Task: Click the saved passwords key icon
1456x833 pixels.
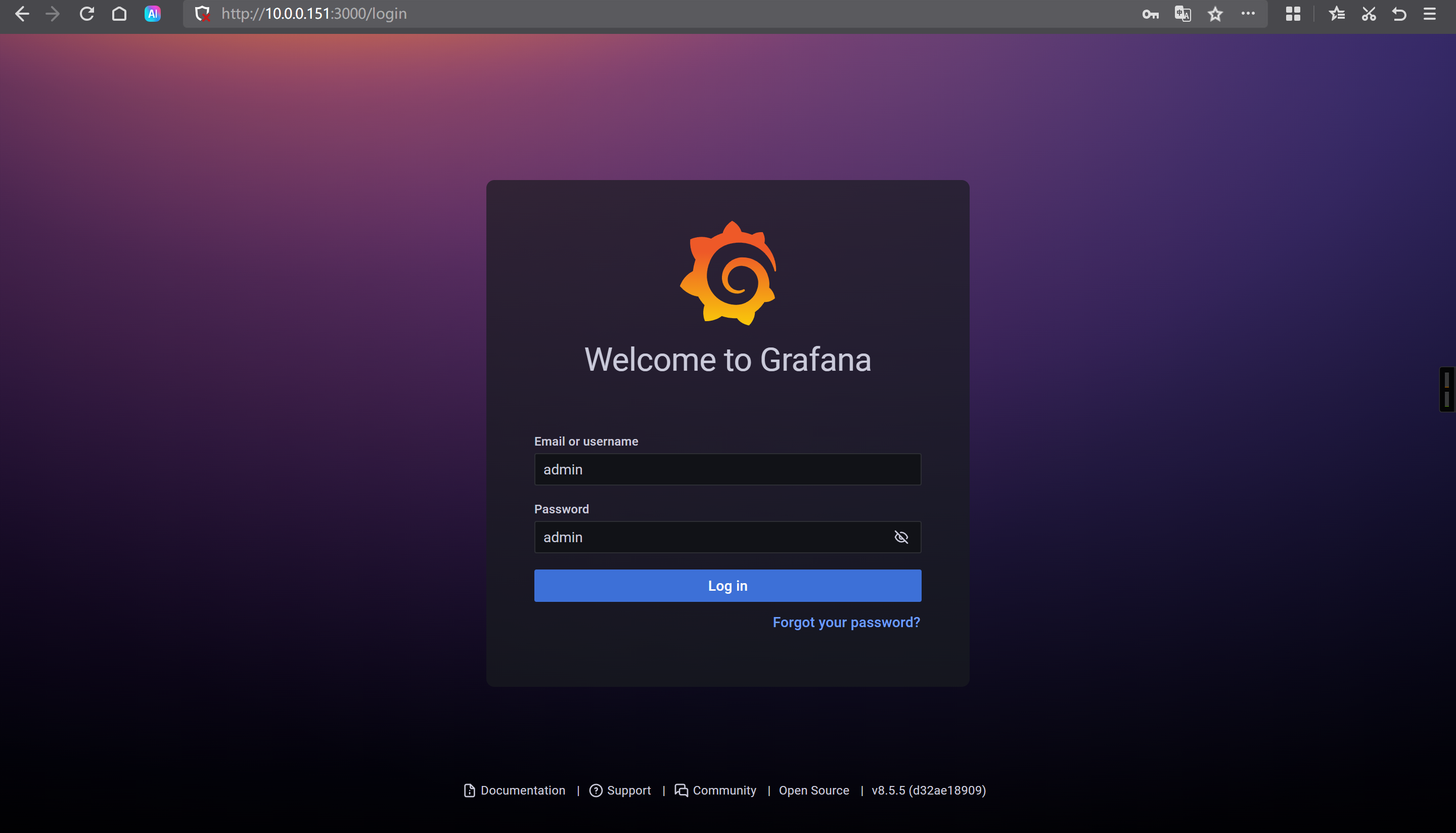Action: pos(1150,14)
